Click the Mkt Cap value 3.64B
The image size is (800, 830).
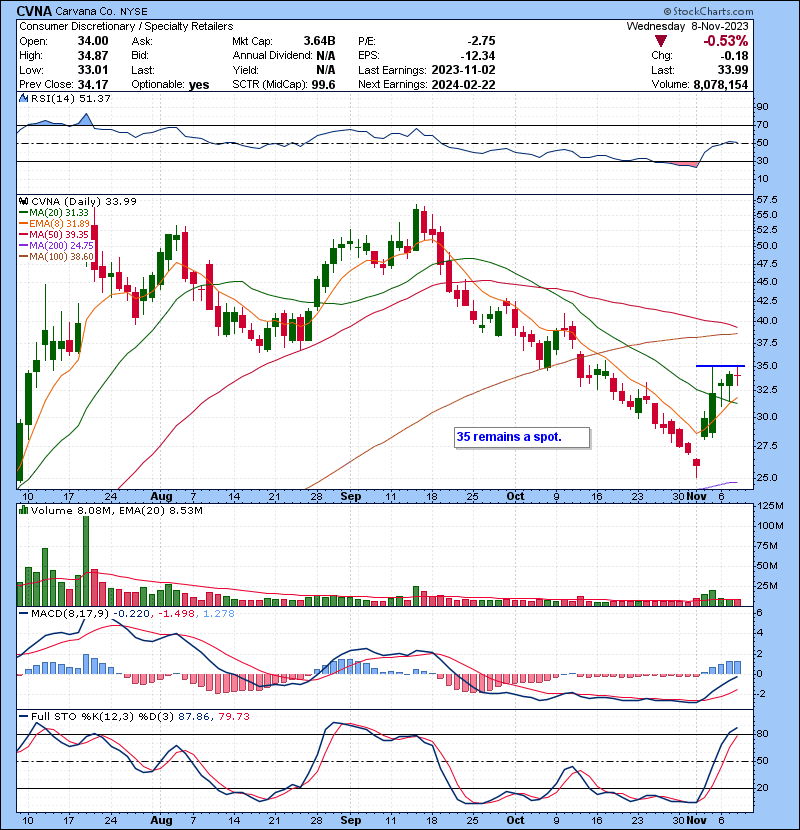pos(319,41)
